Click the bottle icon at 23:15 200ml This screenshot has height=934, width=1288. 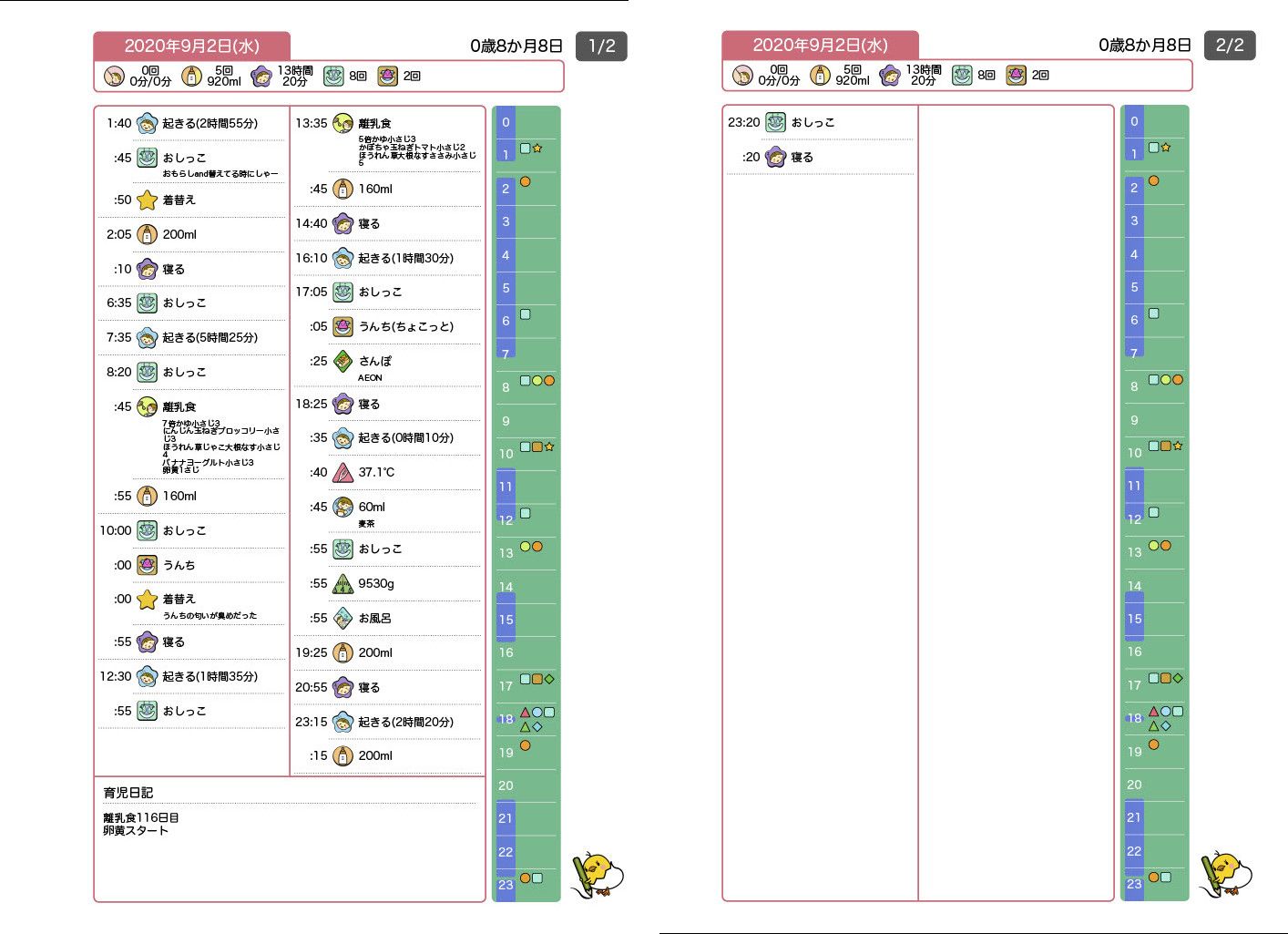[x=342, y=755]
